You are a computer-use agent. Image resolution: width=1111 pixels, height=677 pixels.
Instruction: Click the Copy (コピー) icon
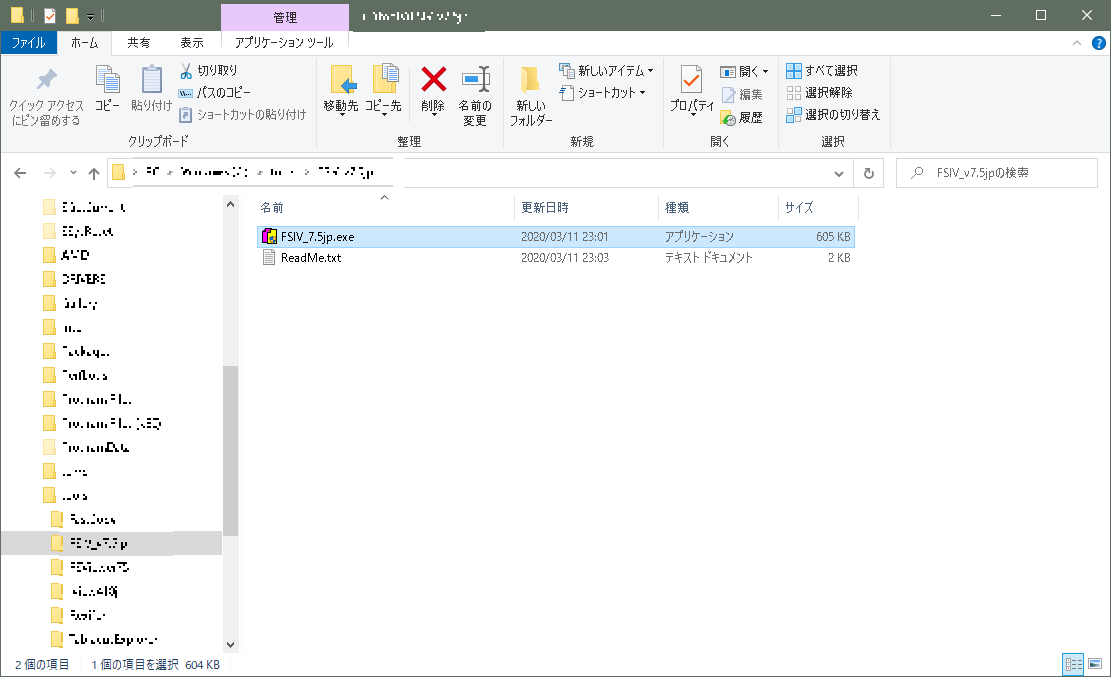tap(107, 80)
